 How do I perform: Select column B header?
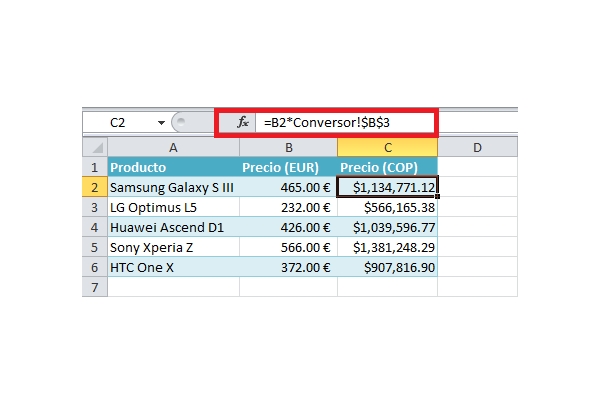coord(289,147)
